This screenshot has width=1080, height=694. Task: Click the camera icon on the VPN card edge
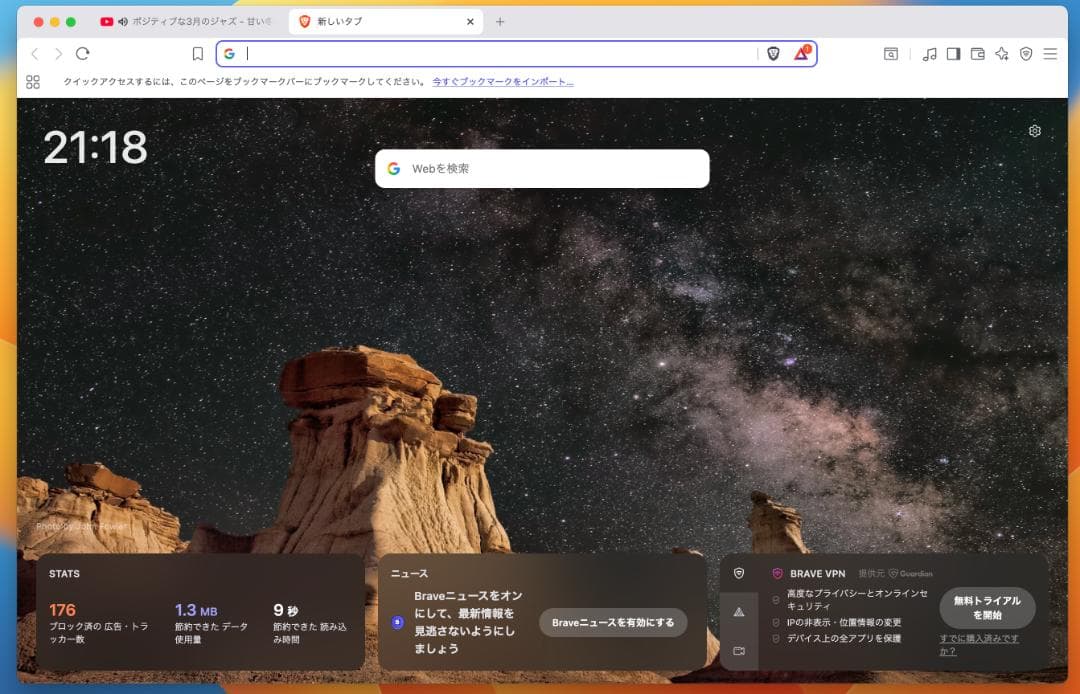(740, 650)
